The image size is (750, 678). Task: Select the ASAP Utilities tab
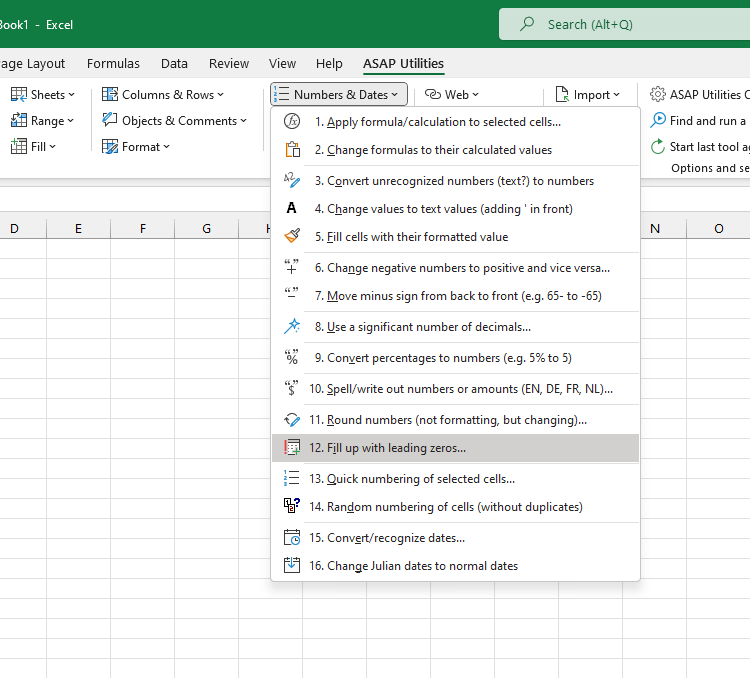[403, 64]
